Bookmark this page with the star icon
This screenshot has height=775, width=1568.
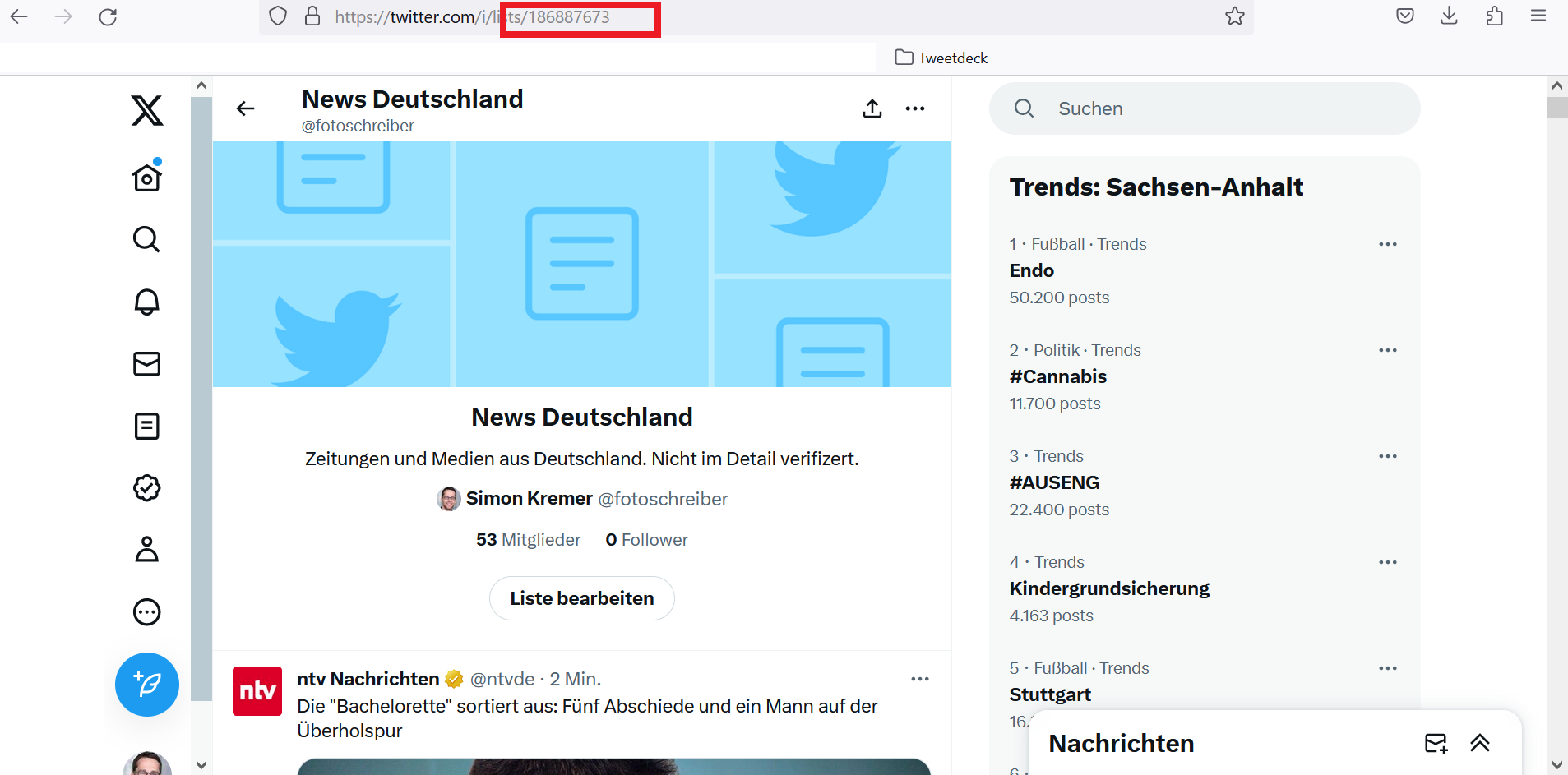point(1234,16)
